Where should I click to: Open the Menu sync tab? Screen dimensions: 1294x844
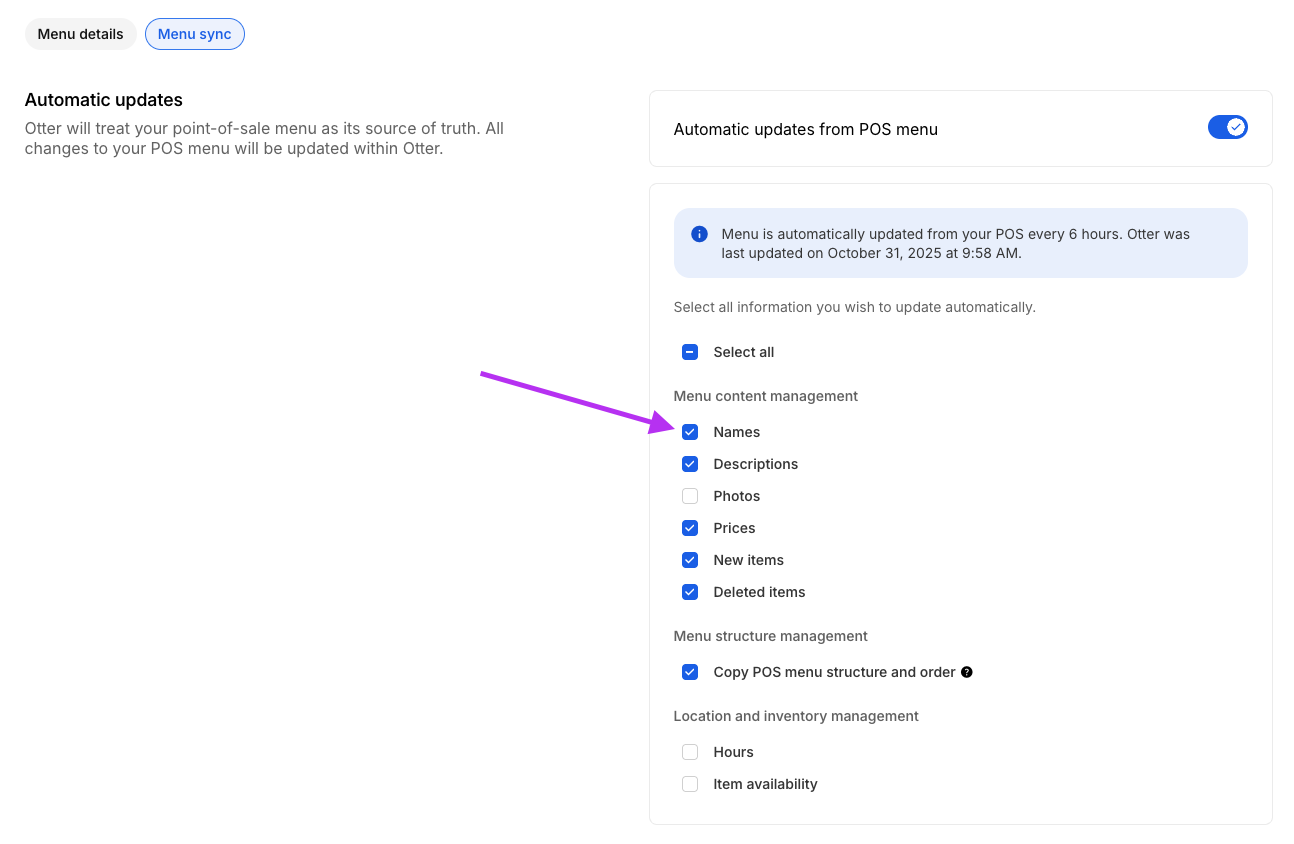tap(194, 34)
